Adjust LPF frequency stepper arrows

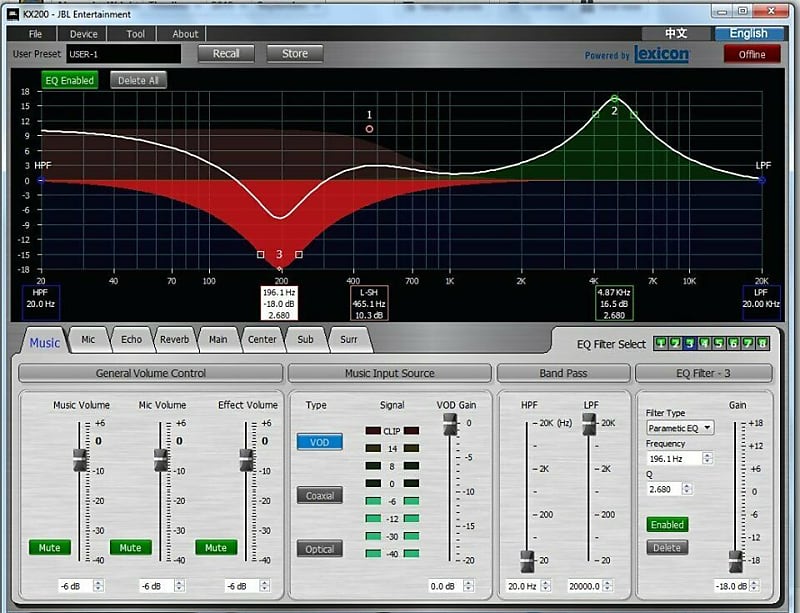coord(607,585)
